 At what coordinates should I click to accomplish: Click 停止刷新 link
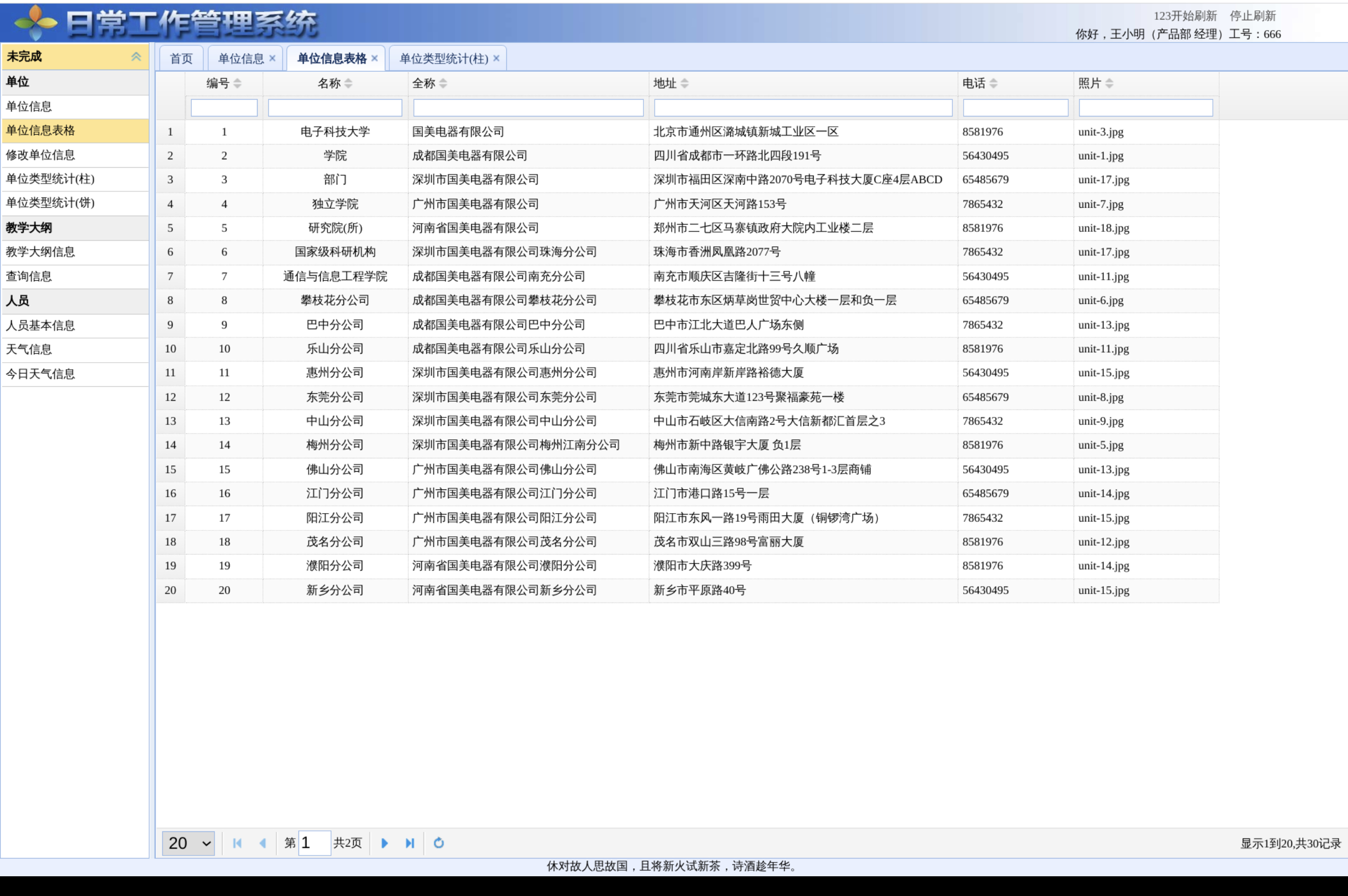coord(1253,16)
